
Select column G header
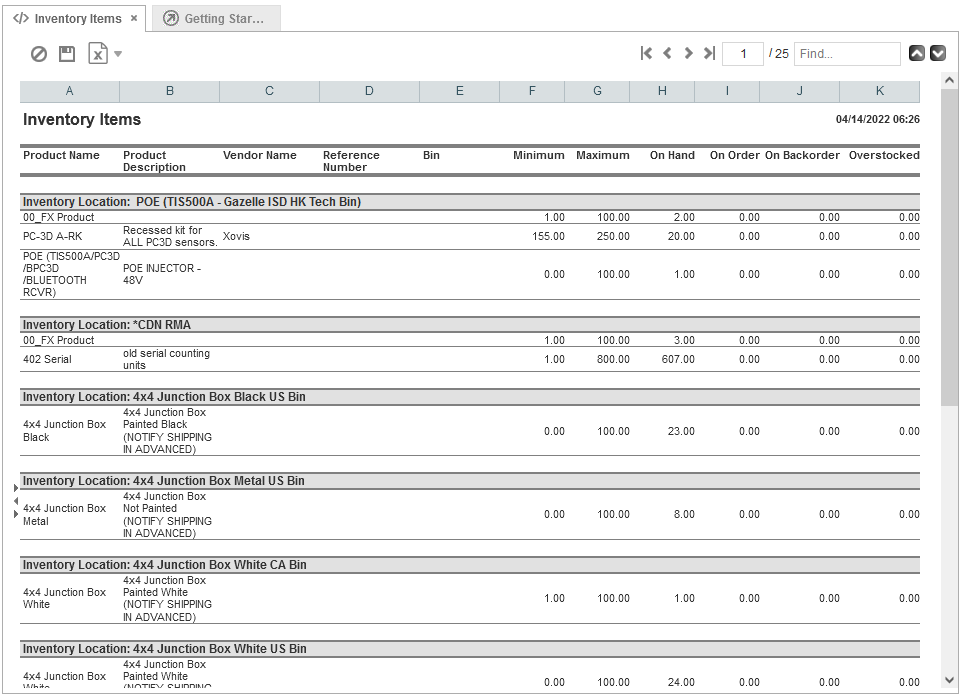pyautogui.click(x=597, y=91)
